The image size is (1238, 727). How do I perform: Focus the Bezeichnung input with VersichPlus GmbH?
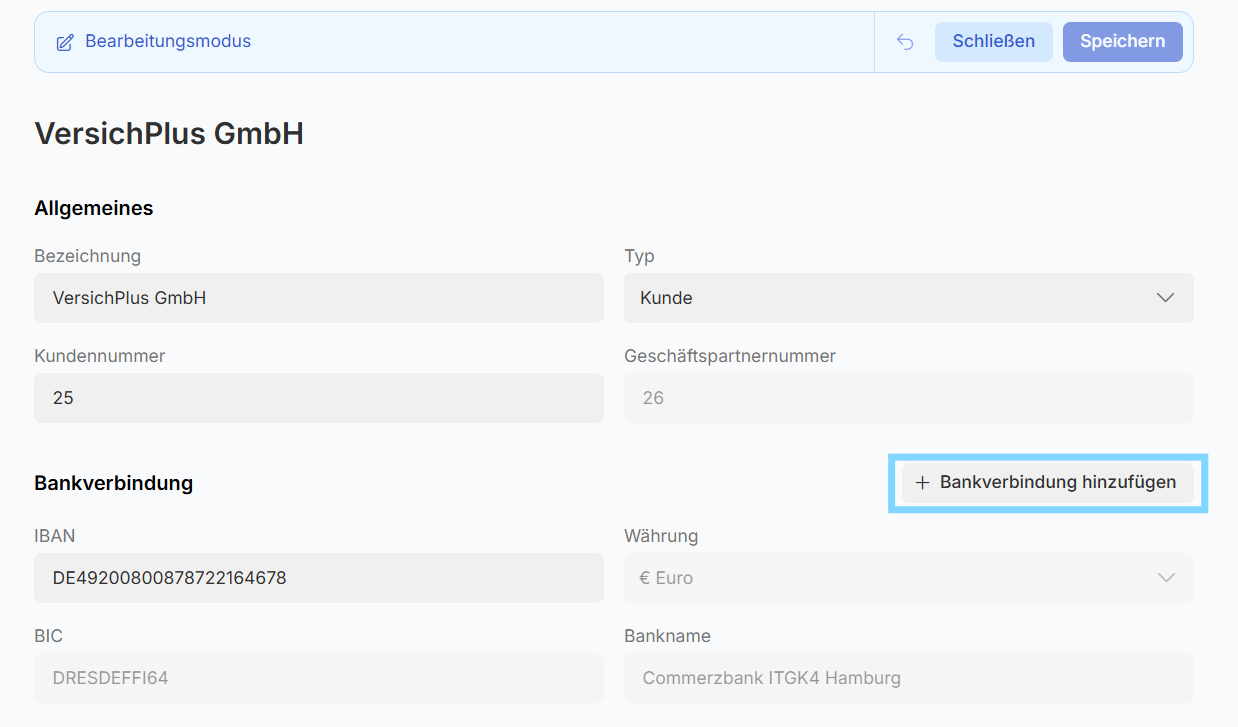(x=318, y=298)
